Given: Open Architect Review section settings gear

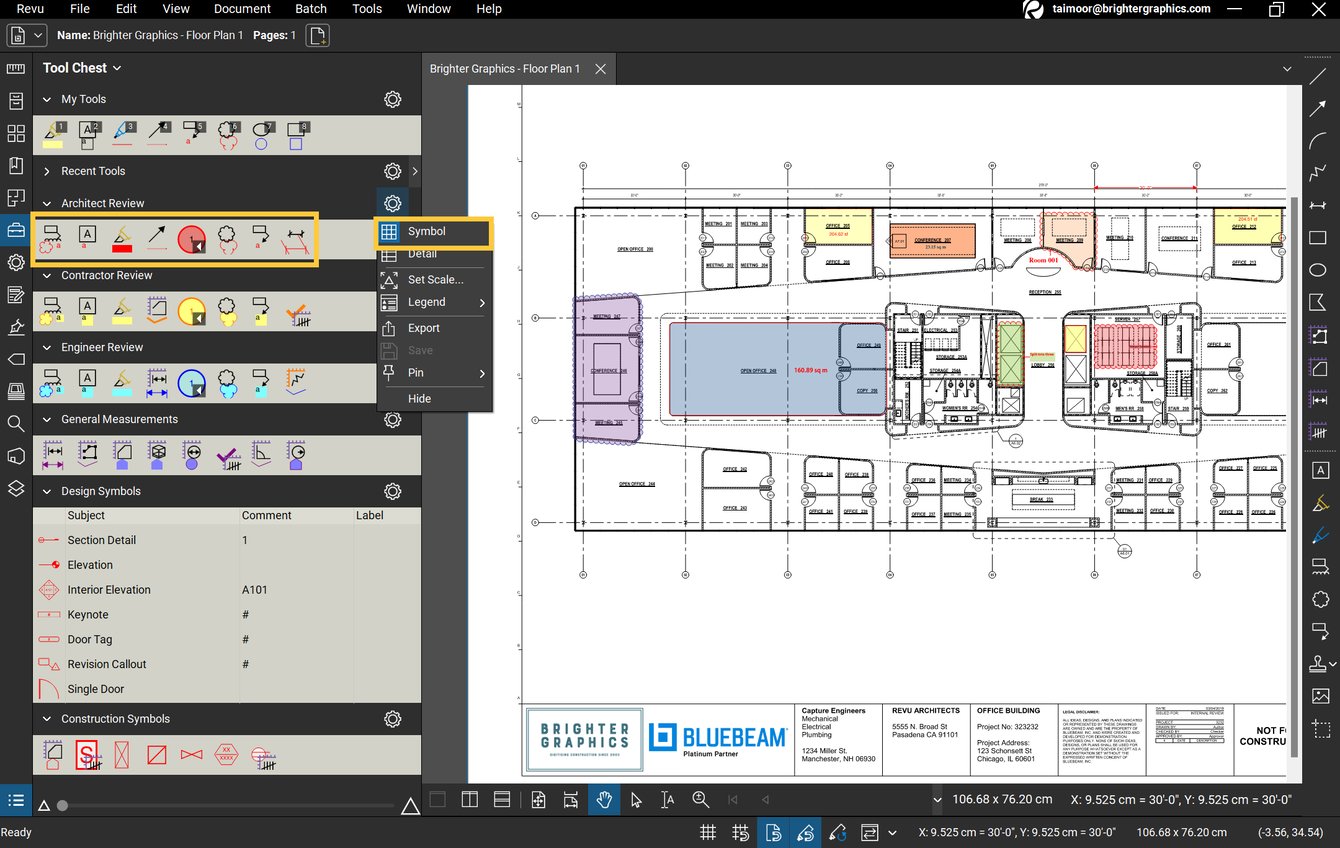Looking at the screenshot, I should click(393, 203).
